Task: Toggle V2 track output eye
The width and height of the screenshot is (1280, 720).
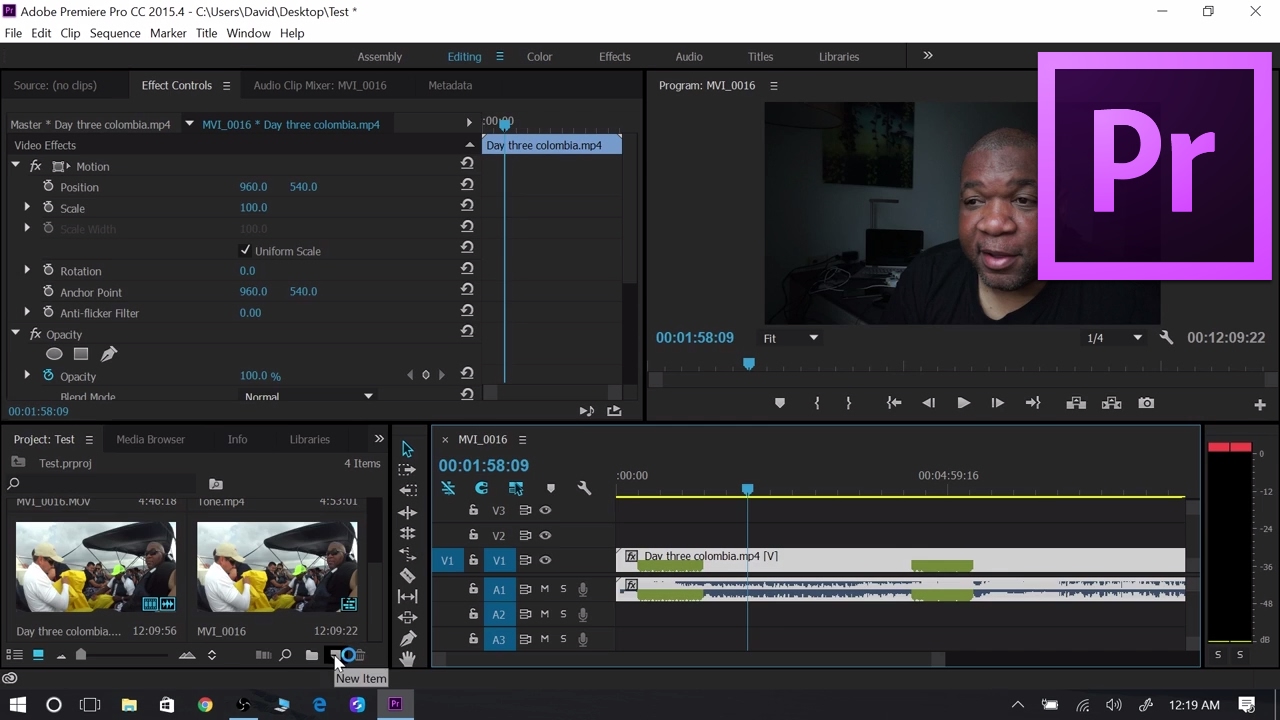Action: [545, 535]
